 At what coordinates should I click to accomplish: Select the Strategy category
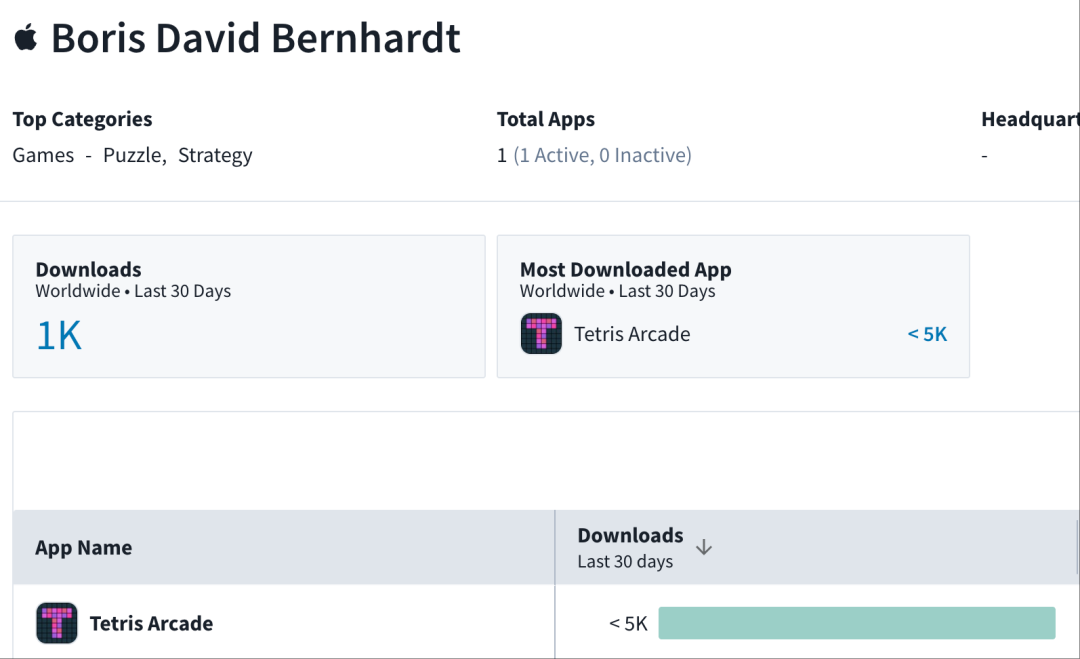tap(215, 155)
